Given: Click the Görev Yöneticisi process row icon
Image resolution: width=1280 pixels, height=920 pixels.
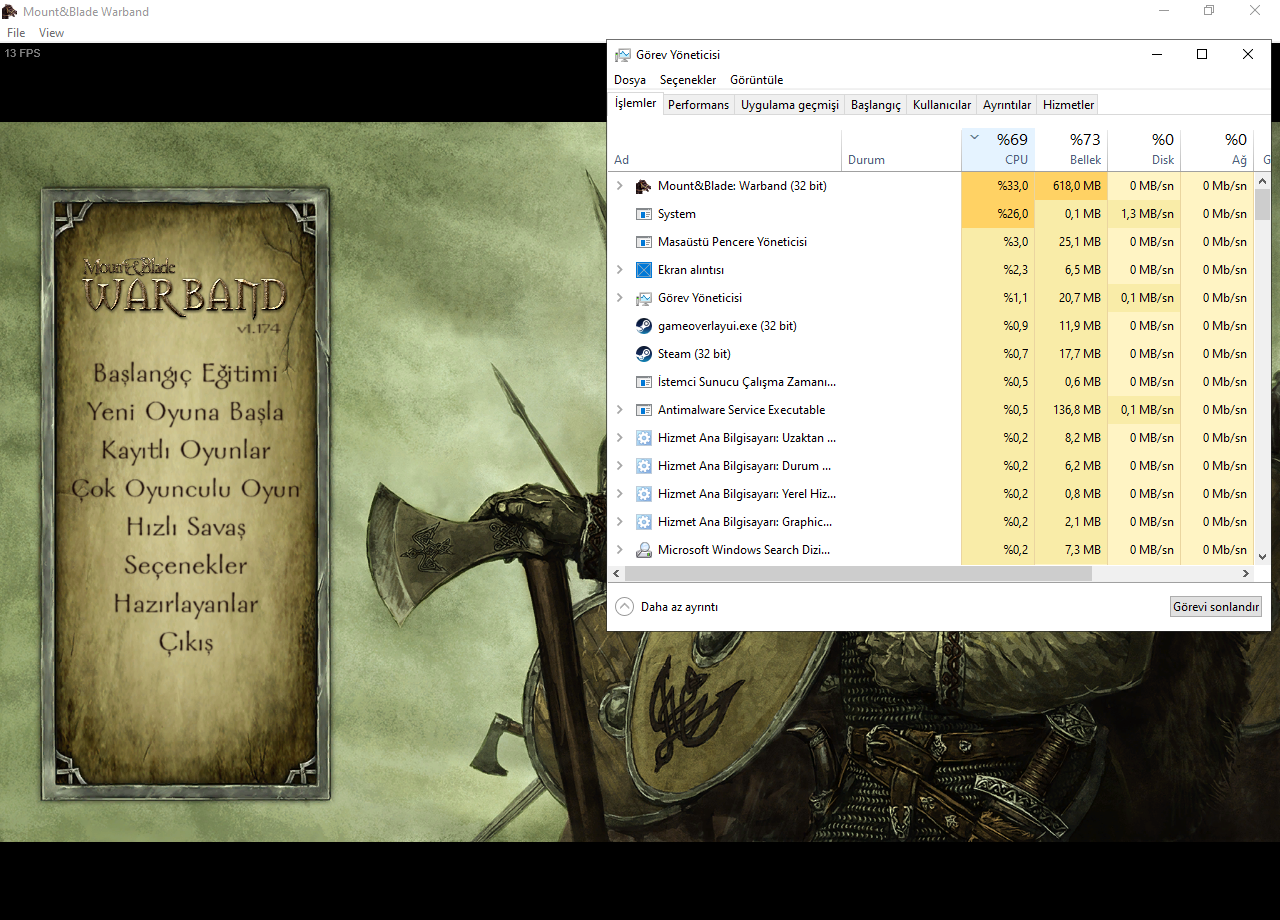Looking at the screenshot, I should click(644, 298).
